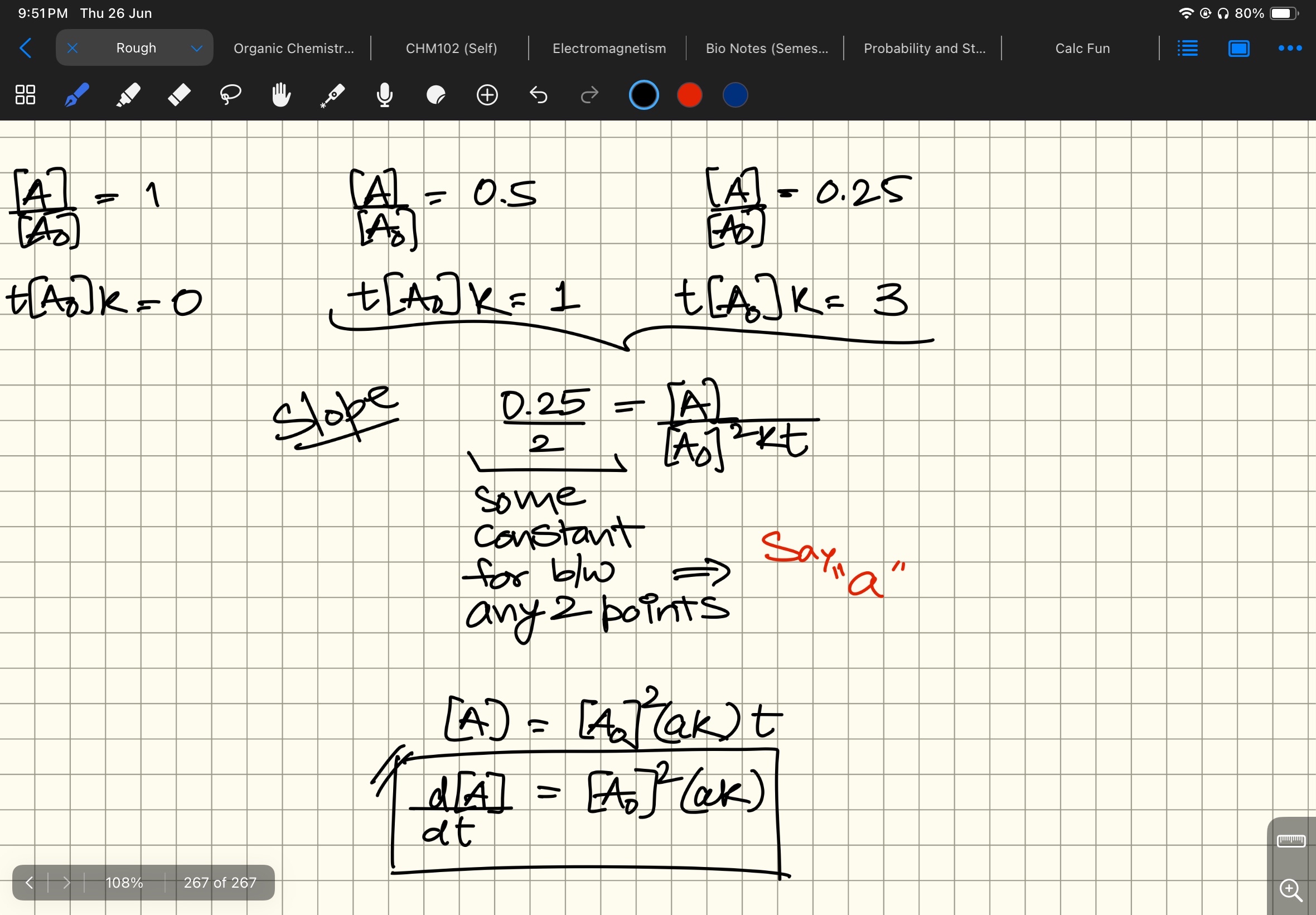Open the Electromagnetism tab

(x=609, y=48)
